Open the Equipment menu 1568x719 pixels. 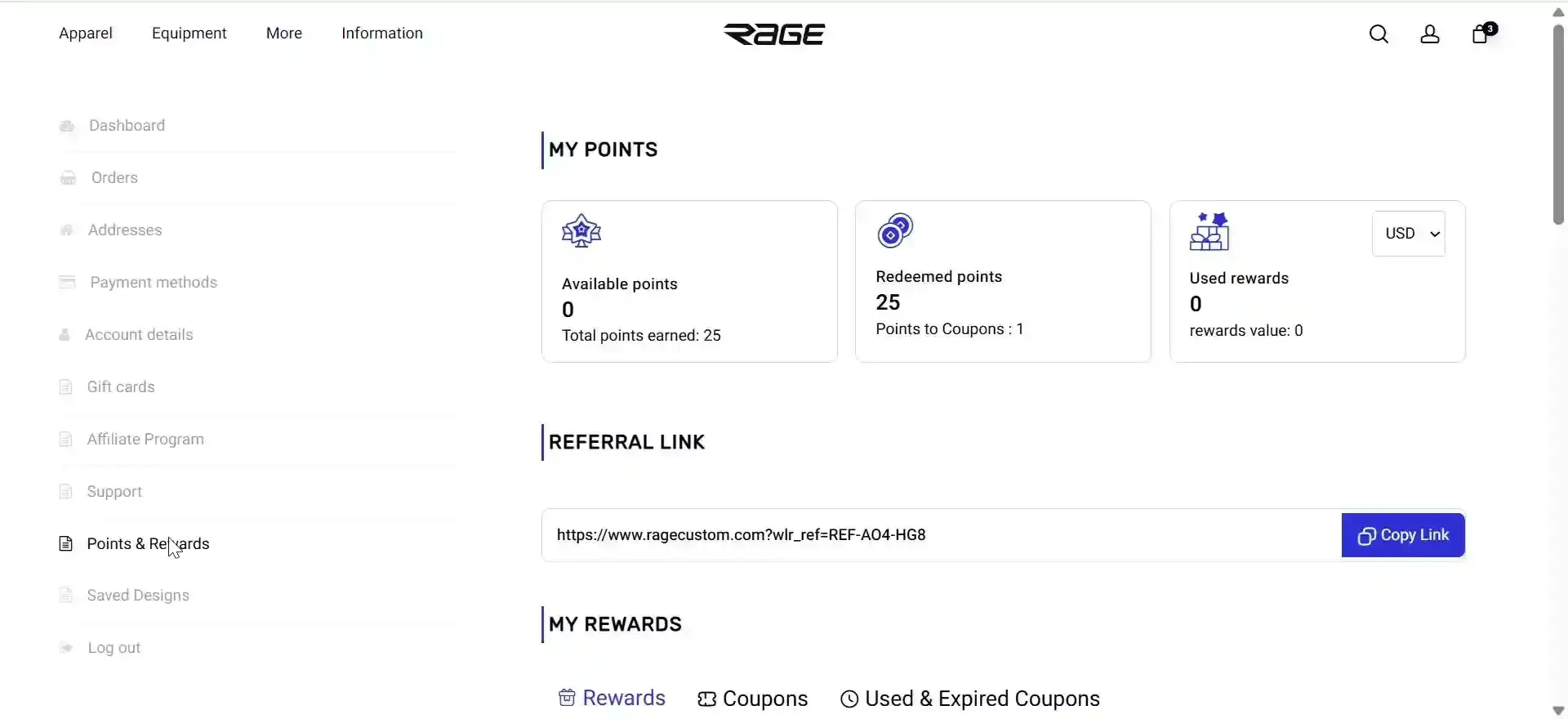point(189,33)
